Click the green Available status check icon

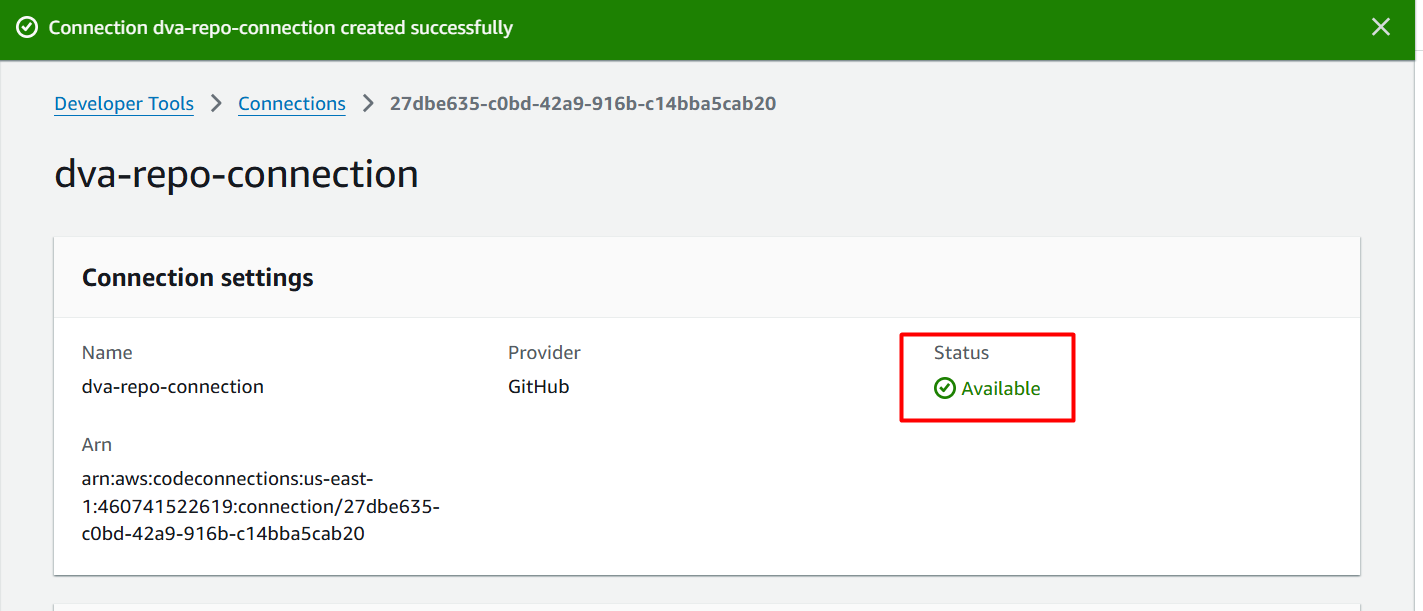tap(945, 388)
